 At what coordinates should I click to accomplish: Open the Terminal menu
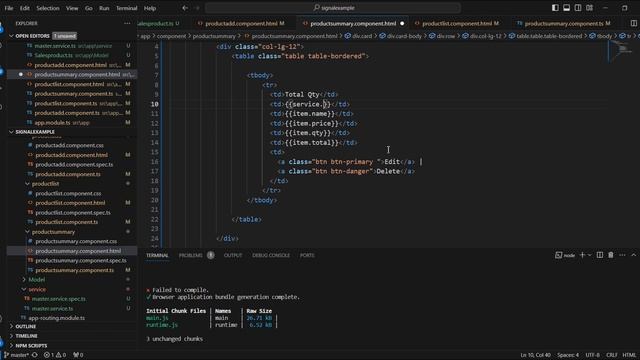[x=127, y=8]
